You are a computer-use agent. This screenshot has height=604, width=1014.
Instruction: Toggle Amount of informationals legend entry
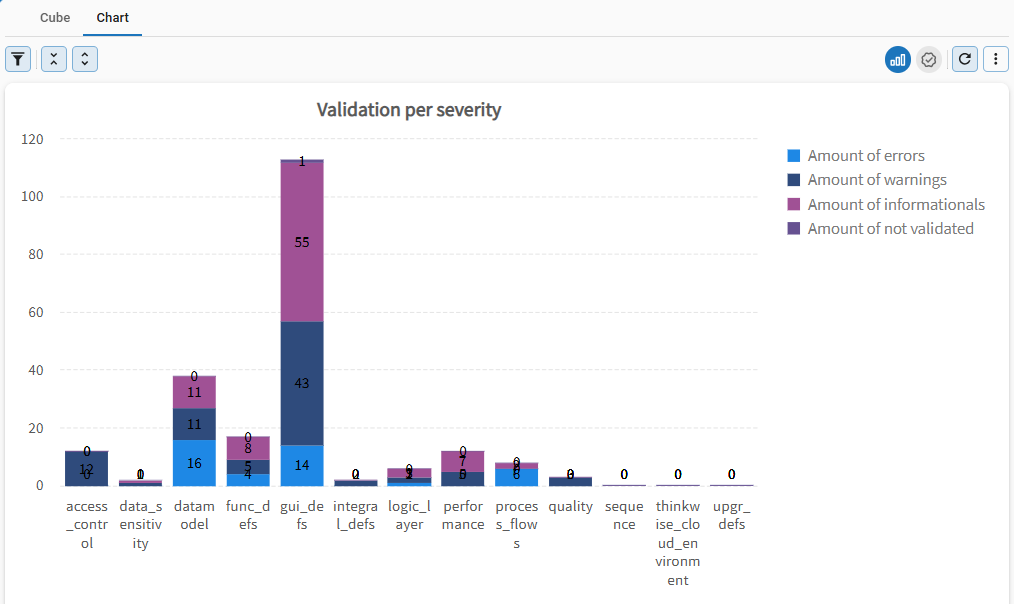pyautogui.click(x=886, y=204)
